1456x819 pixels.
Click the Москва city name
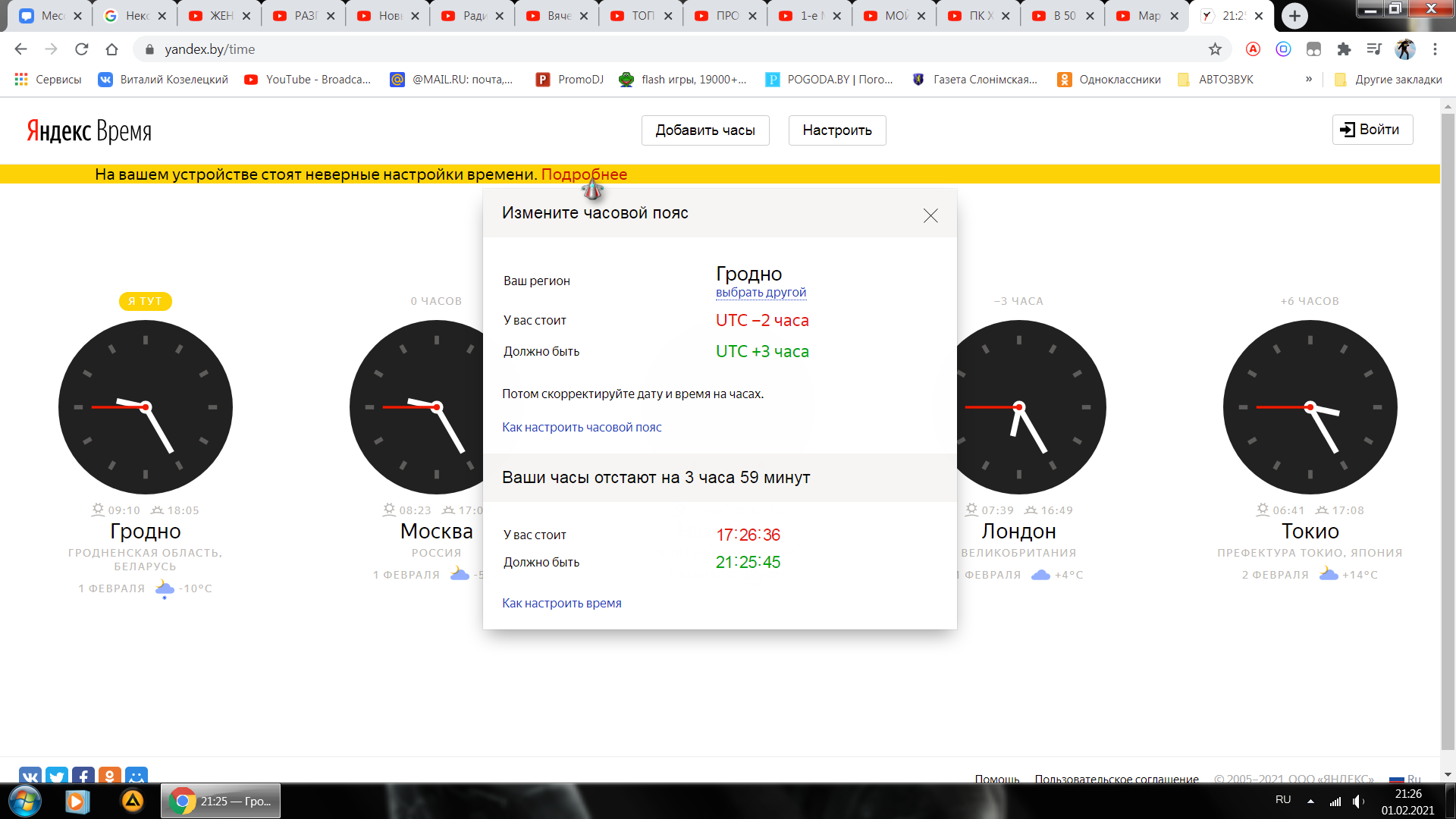(x=436, y=532)
